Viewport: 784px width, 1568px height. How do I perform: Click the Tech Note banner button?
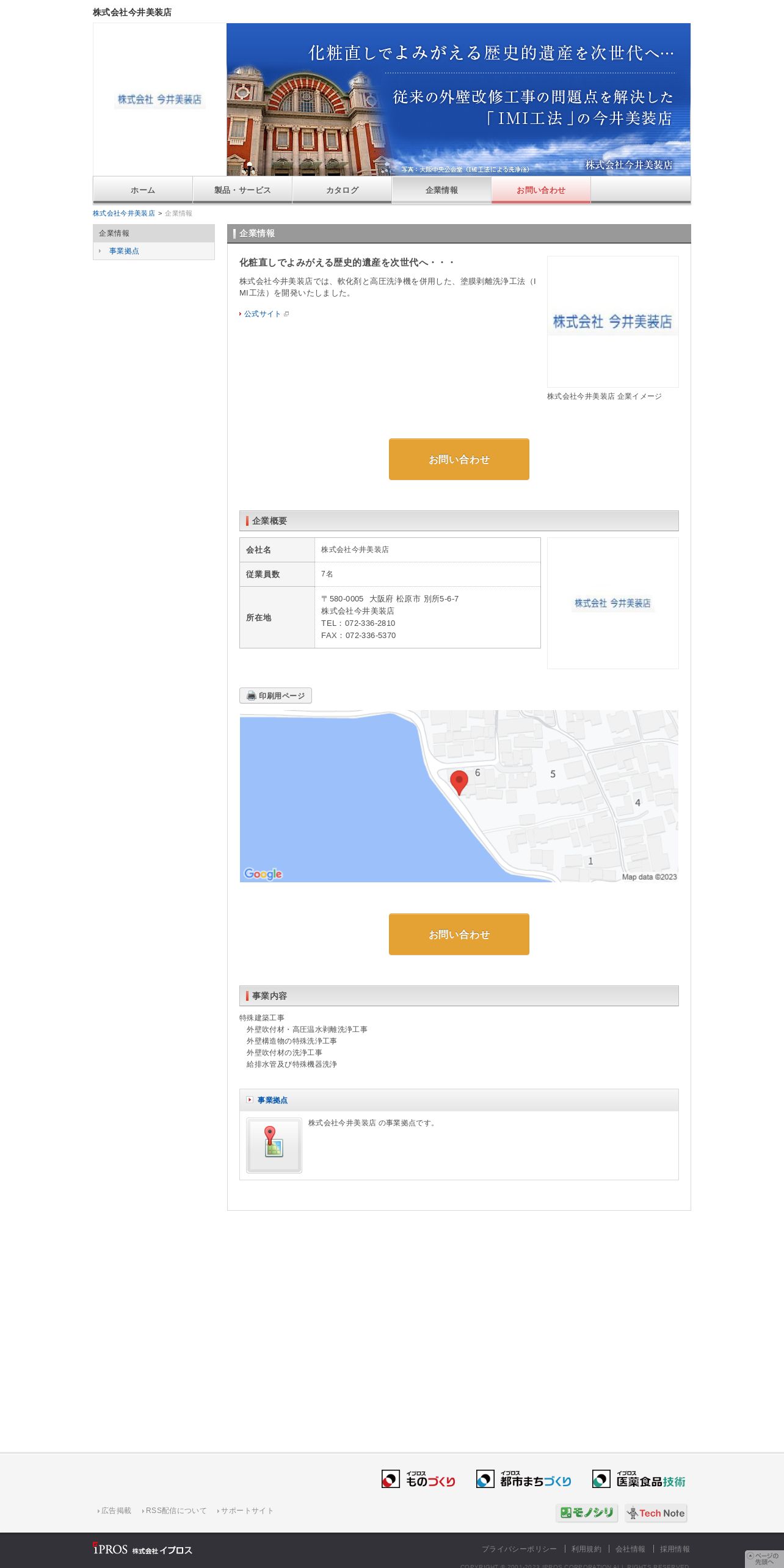[x=656, y=1513]
